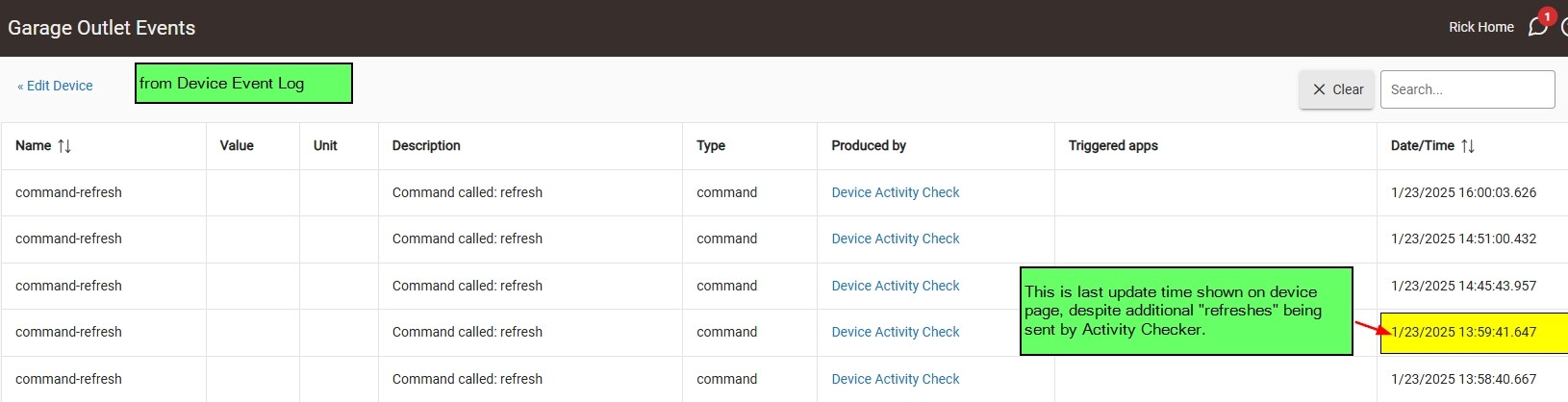The width and height of the screenshot is (1568, 402).
Task: Focus the Search input field
Action: [1467, 89]
